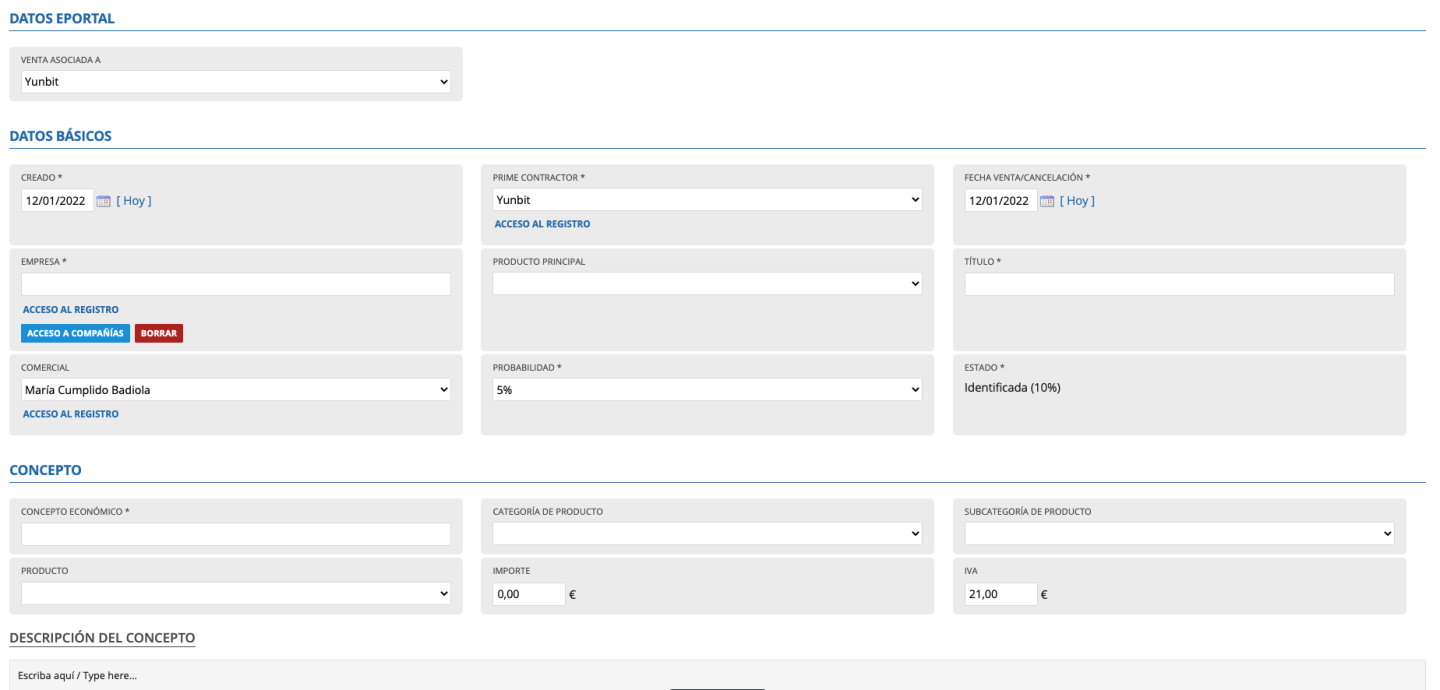Click Hoy link beside Creado date
This screenshot has height=690, width=1440.
pyautogui.click(x=134, y=201)
